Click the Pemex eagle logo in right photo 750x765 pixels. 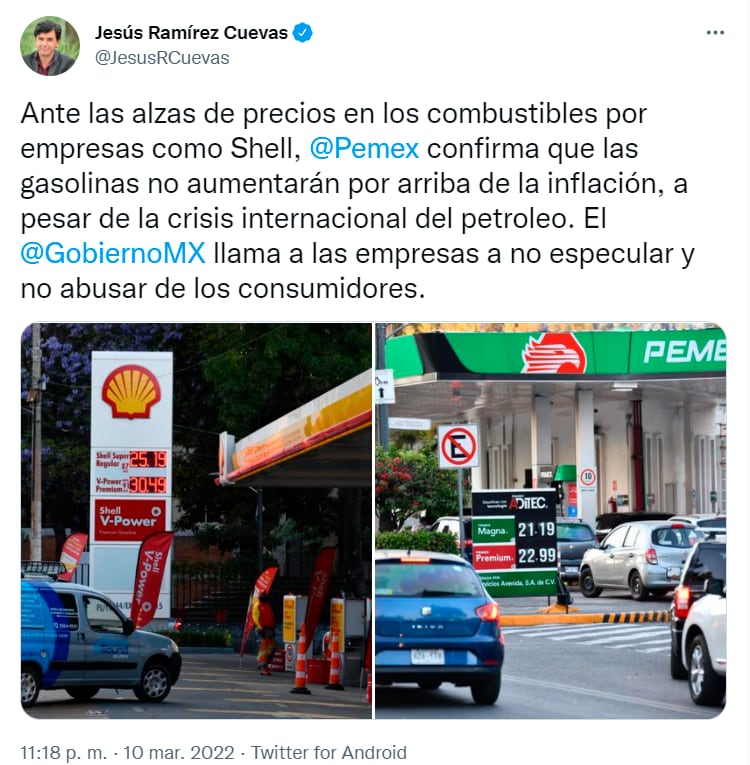click(x=553, y=354)
